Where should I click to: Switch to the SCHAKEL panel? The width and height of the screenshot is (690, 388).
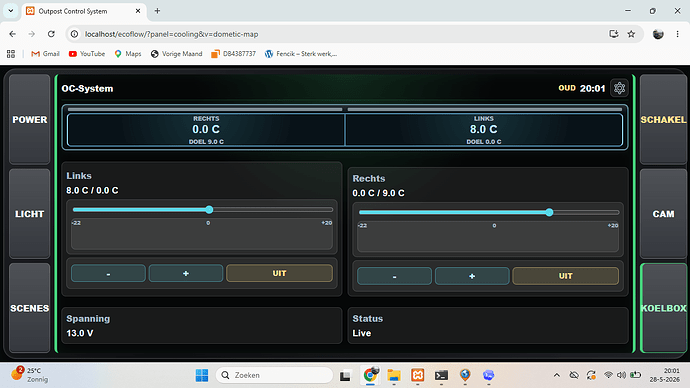point(663,119)
